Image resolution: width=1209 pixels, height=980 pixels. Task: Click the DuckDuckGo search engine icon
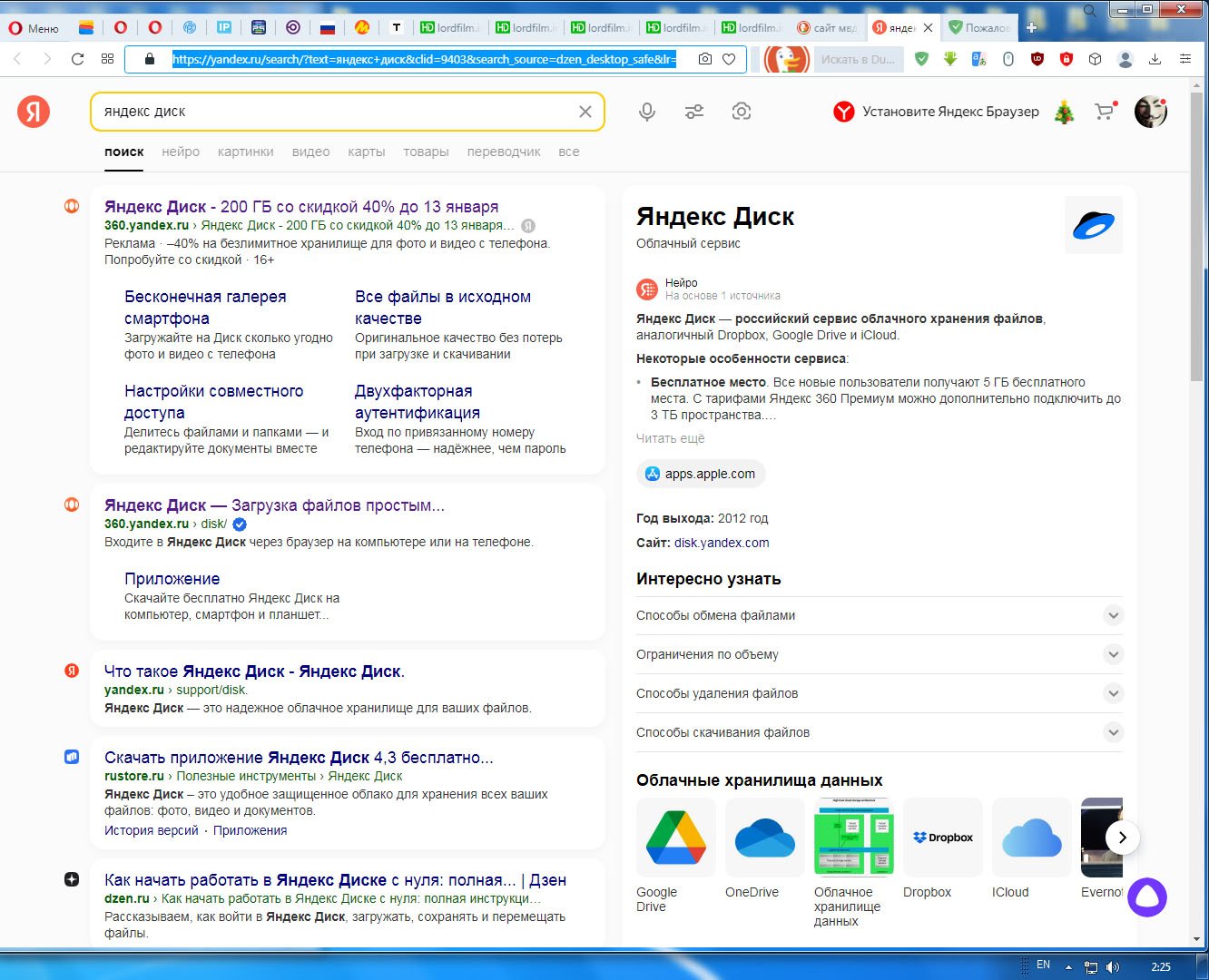[786, 59]
